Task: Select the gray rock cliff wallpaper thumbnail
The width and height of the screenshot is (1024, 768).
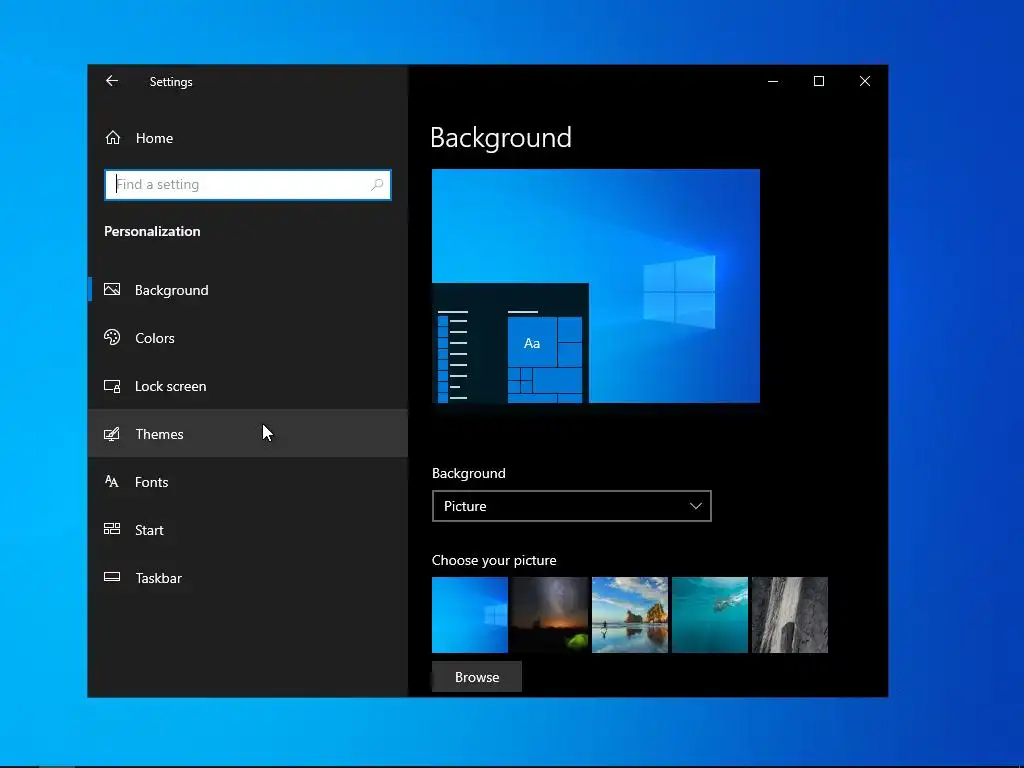Action: [790, 615]
